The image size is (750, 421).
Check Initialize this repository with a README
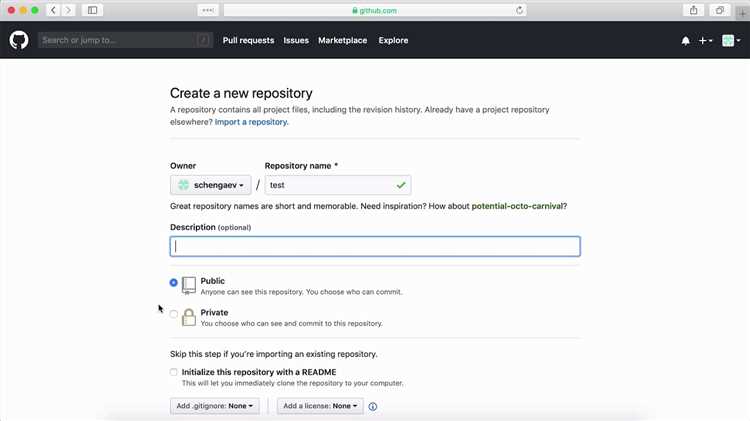174,372
